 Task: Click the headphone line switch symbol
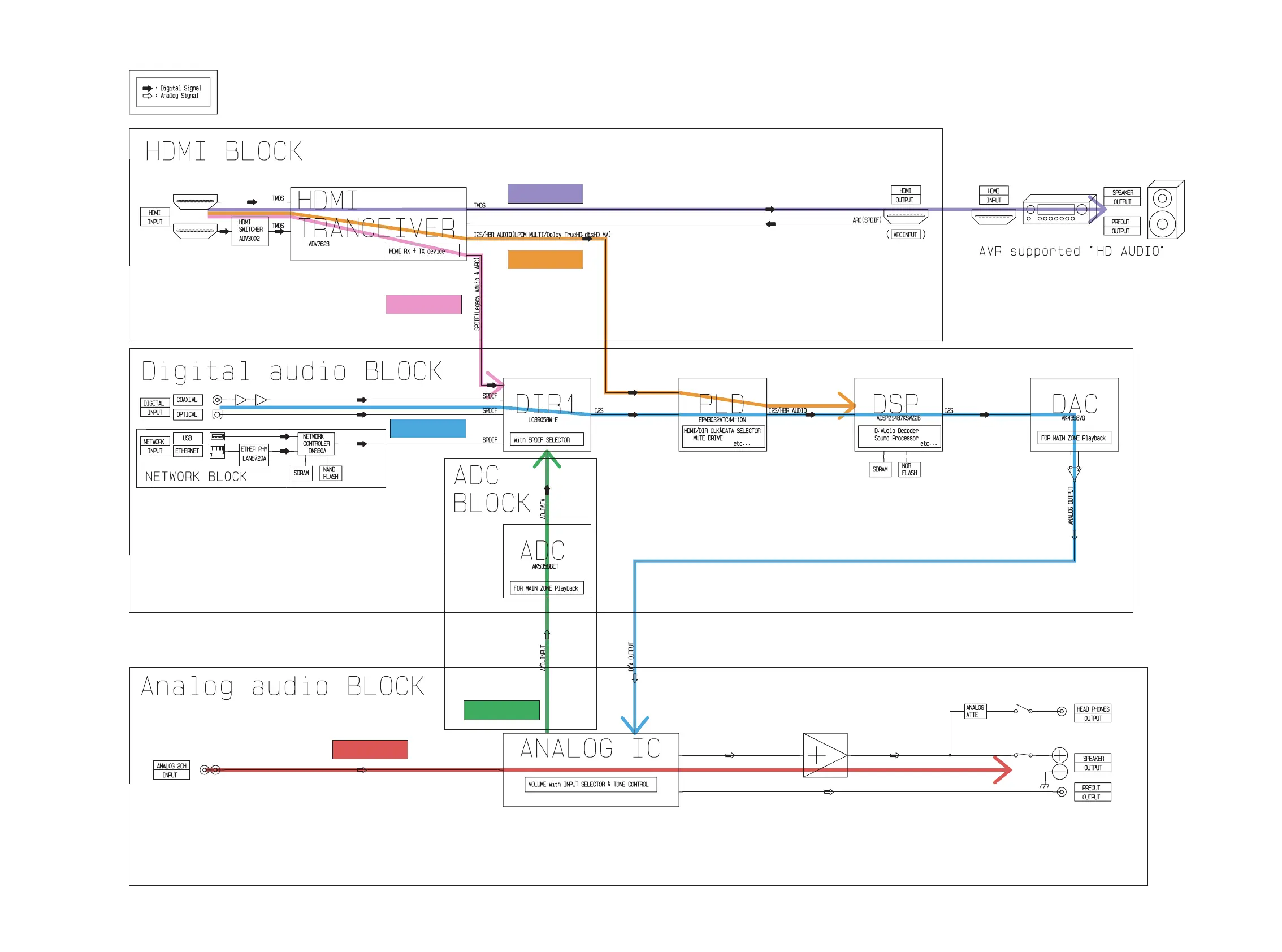click(x=1023, y=709)
